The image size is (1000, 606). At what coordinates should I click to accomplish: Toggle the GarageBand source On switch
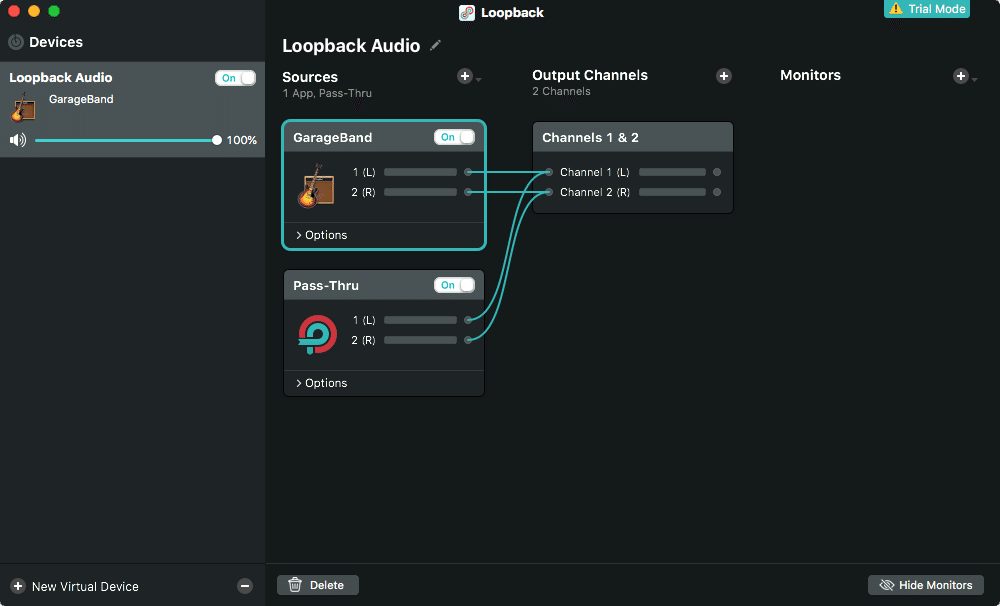tap(454, 137)
